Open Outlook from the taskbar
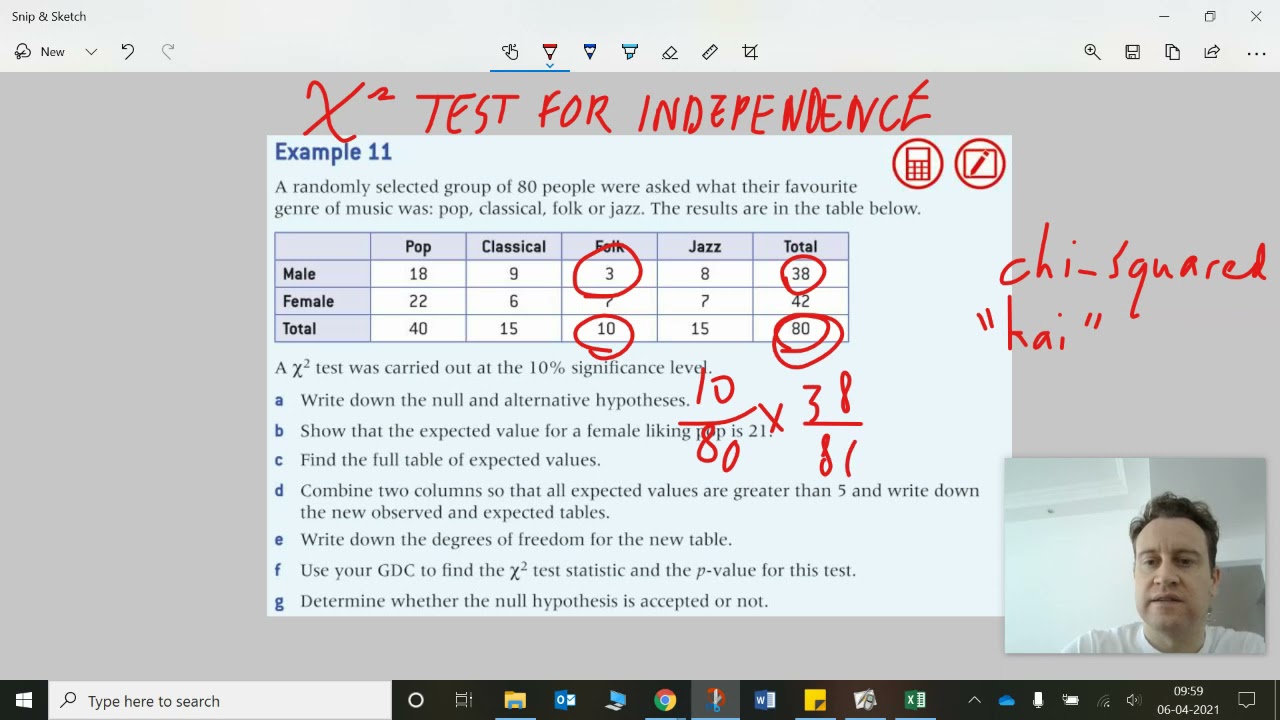Viewport: 1280px width, 720px height. pos(565,700)
